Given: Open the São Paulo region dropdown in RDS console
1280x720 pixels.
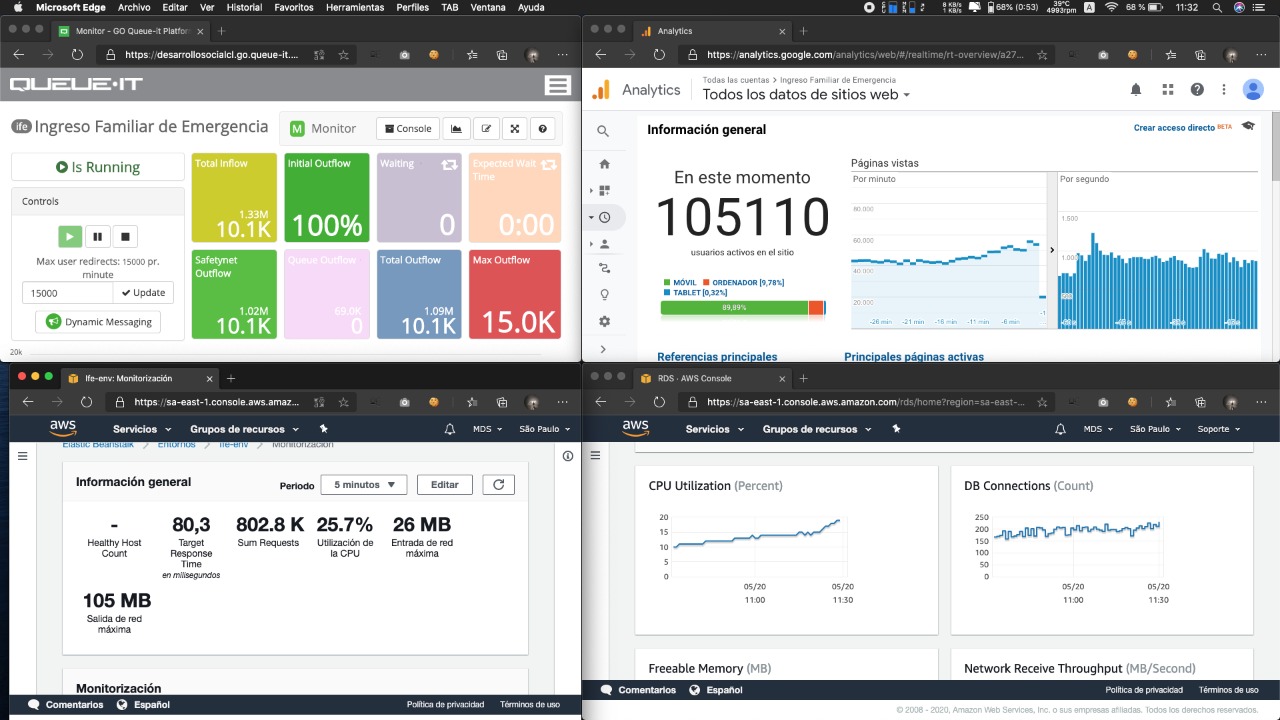Looking at the screenshot, I should [1155, 429].
